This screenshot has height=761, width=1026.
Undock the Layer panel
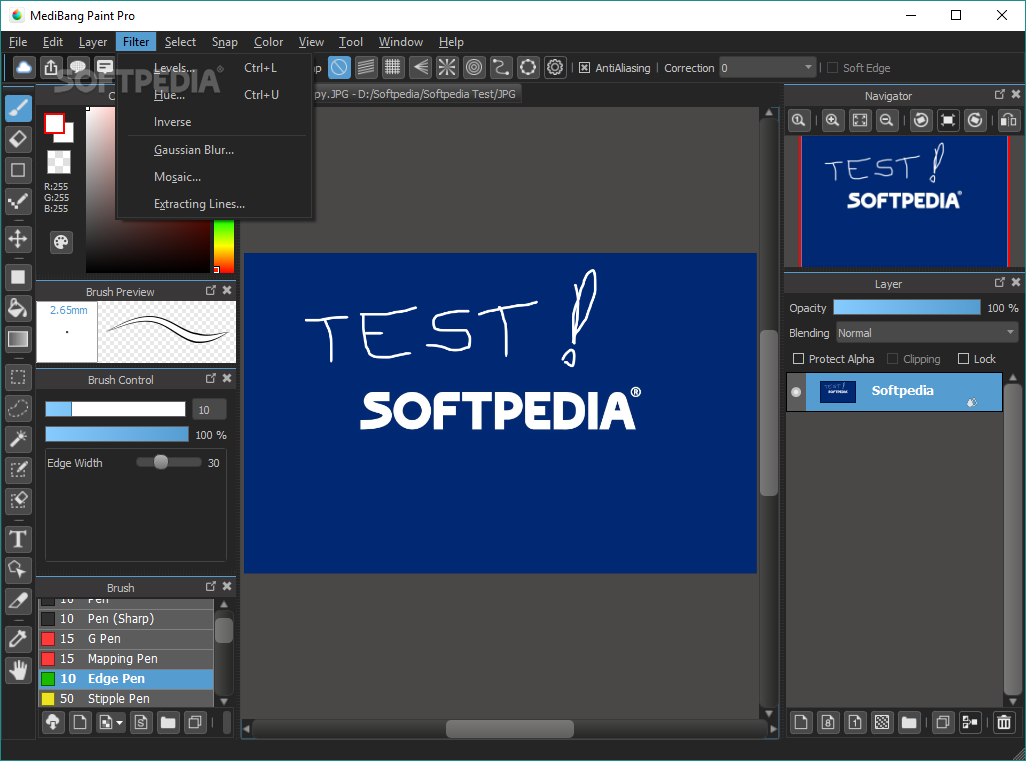click(x=1000, y=282)
